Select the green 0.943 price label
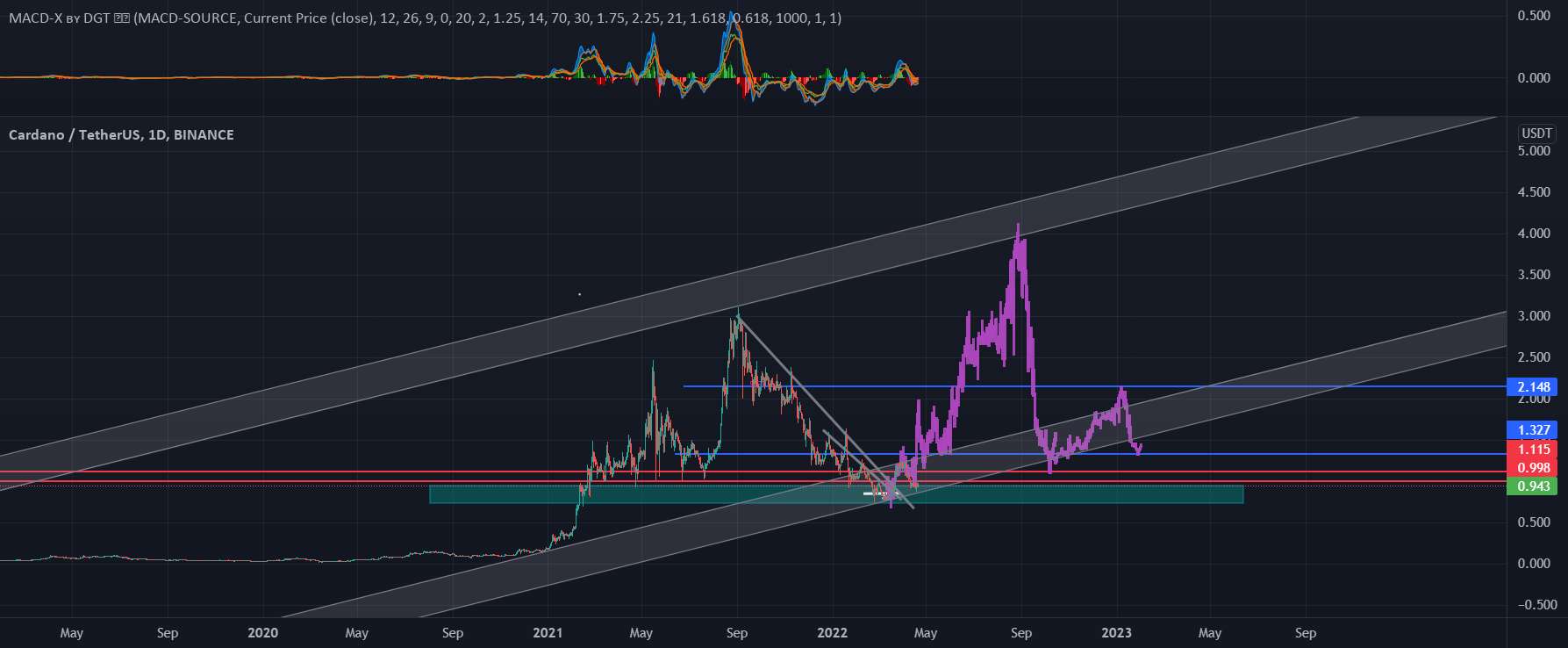This screenshot has width=1568, height=648. coord(1534,486)
